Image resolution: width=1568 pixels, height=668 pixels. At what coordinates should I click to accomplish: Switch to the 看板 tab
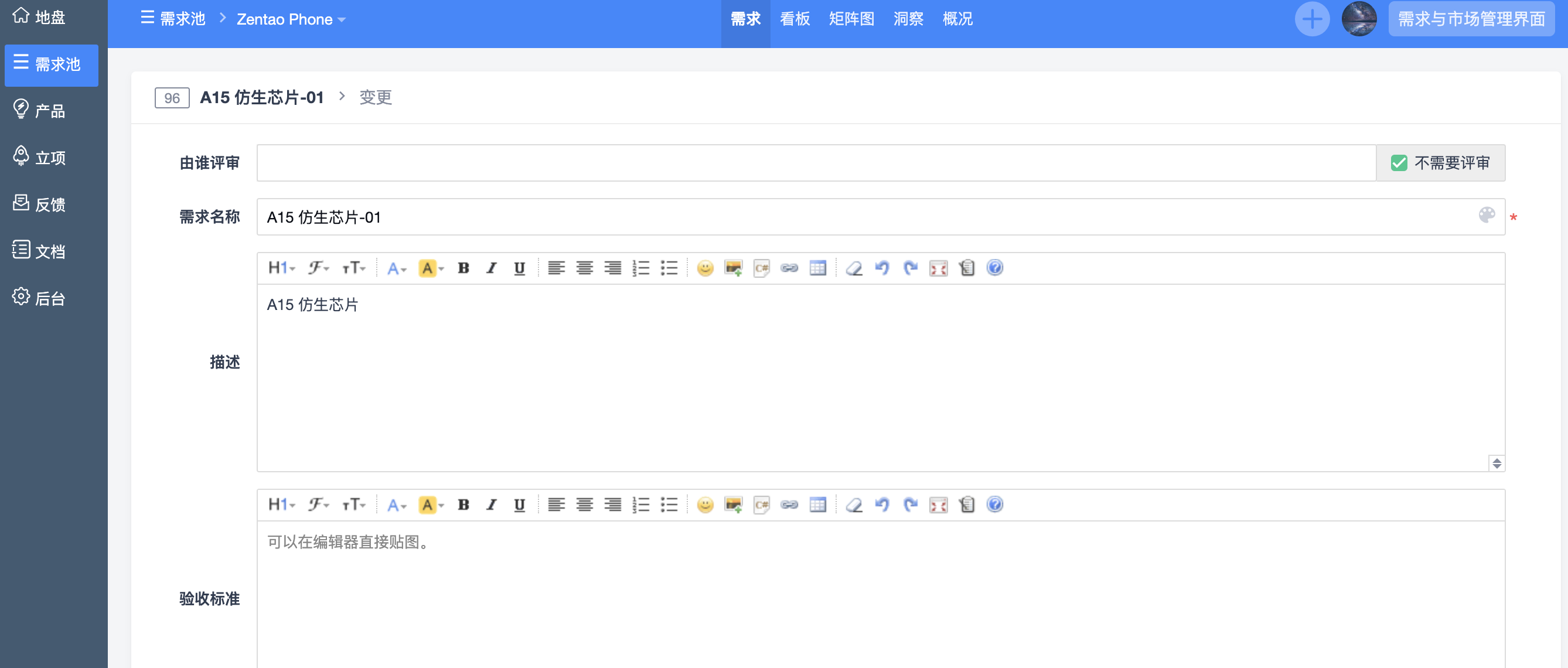coord(795,19)
